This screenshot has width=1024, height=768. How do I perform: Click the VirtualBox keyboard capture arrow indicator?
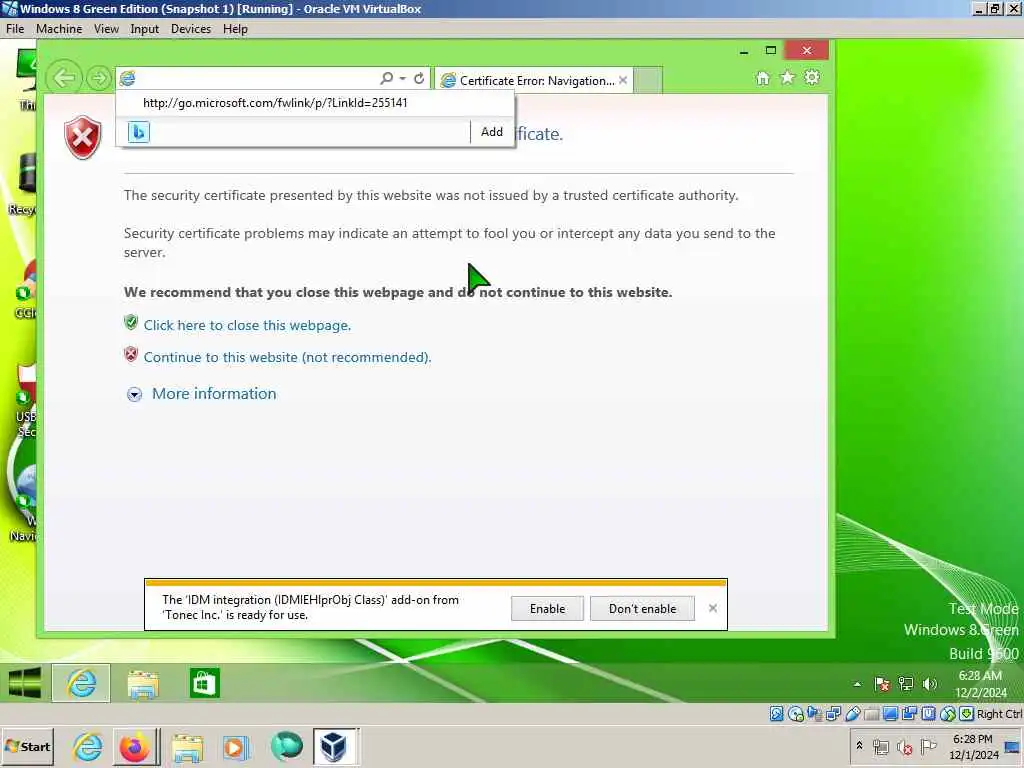point(967,714)
